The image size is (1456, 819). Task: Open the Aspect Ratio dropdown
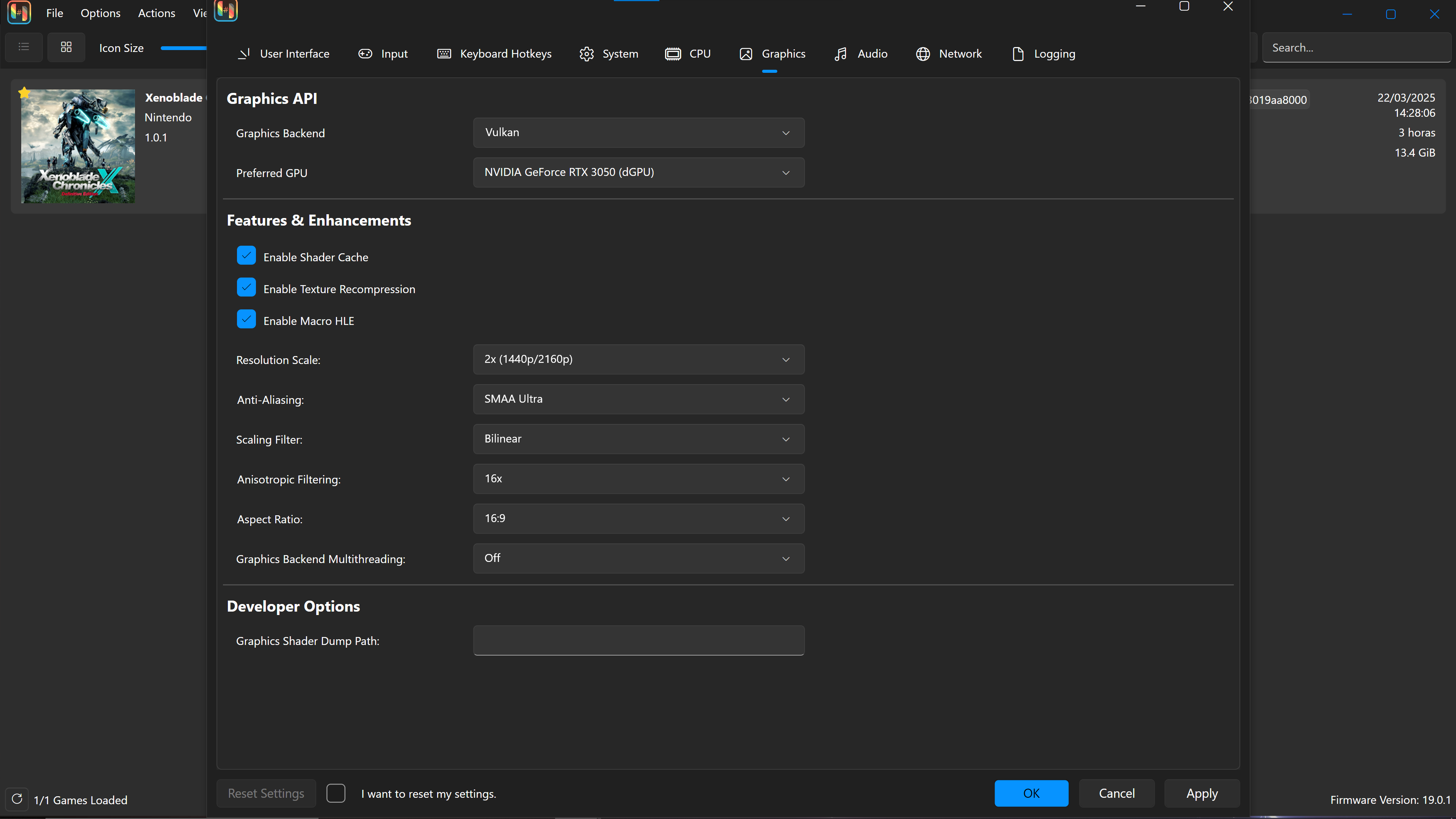click(639, 519)
